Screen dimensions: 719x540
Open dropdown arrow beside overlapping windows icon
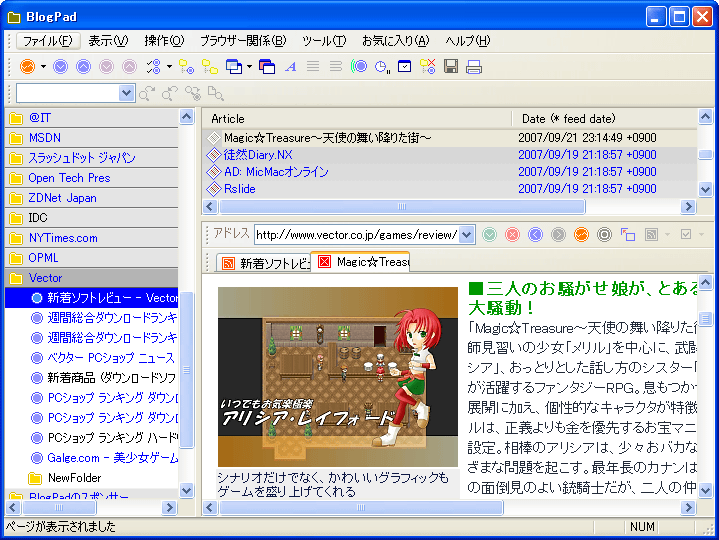(x=249, y=67)
